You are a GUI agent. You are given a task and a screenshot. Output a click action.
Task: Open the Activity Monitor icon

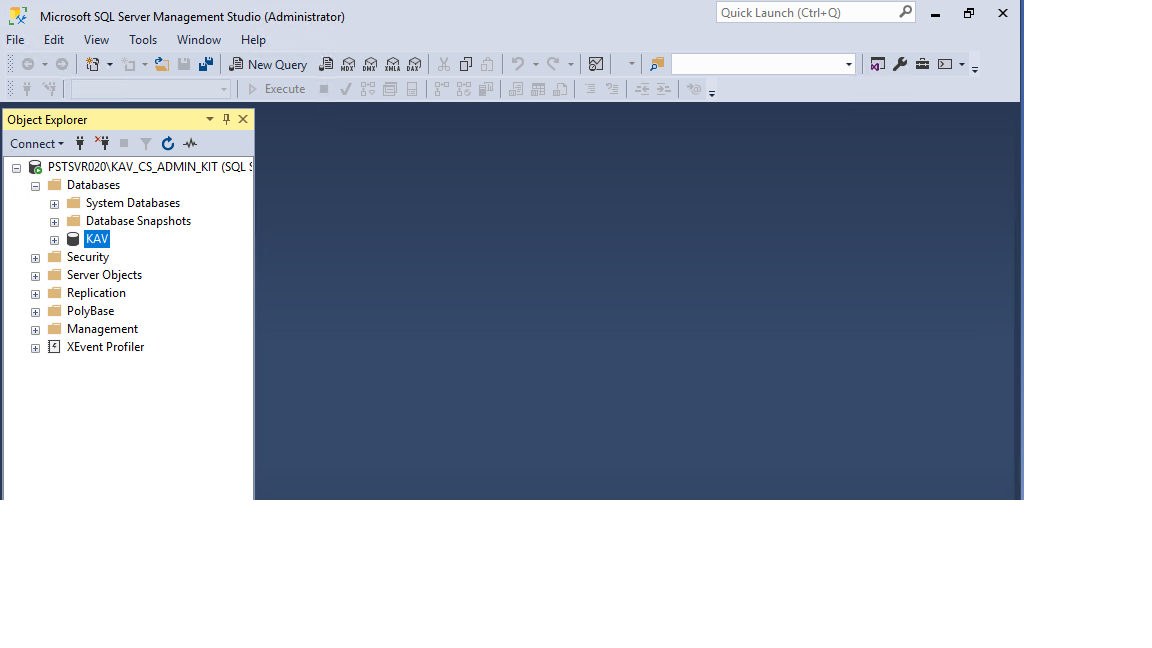596,65
